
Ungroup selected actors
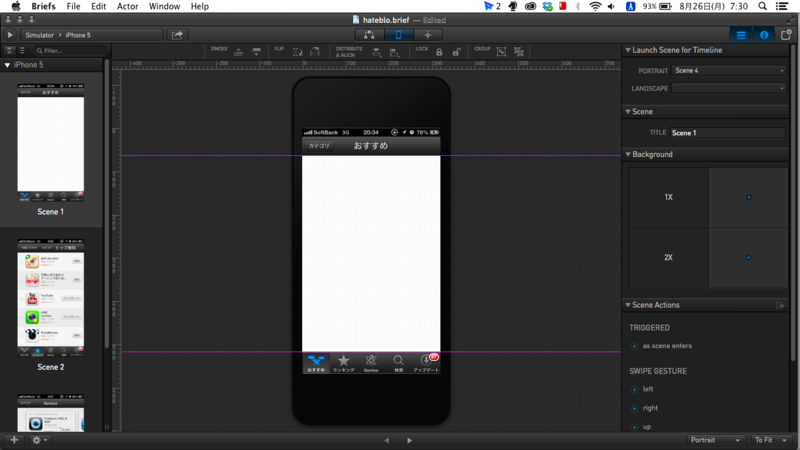click(519, 52)
